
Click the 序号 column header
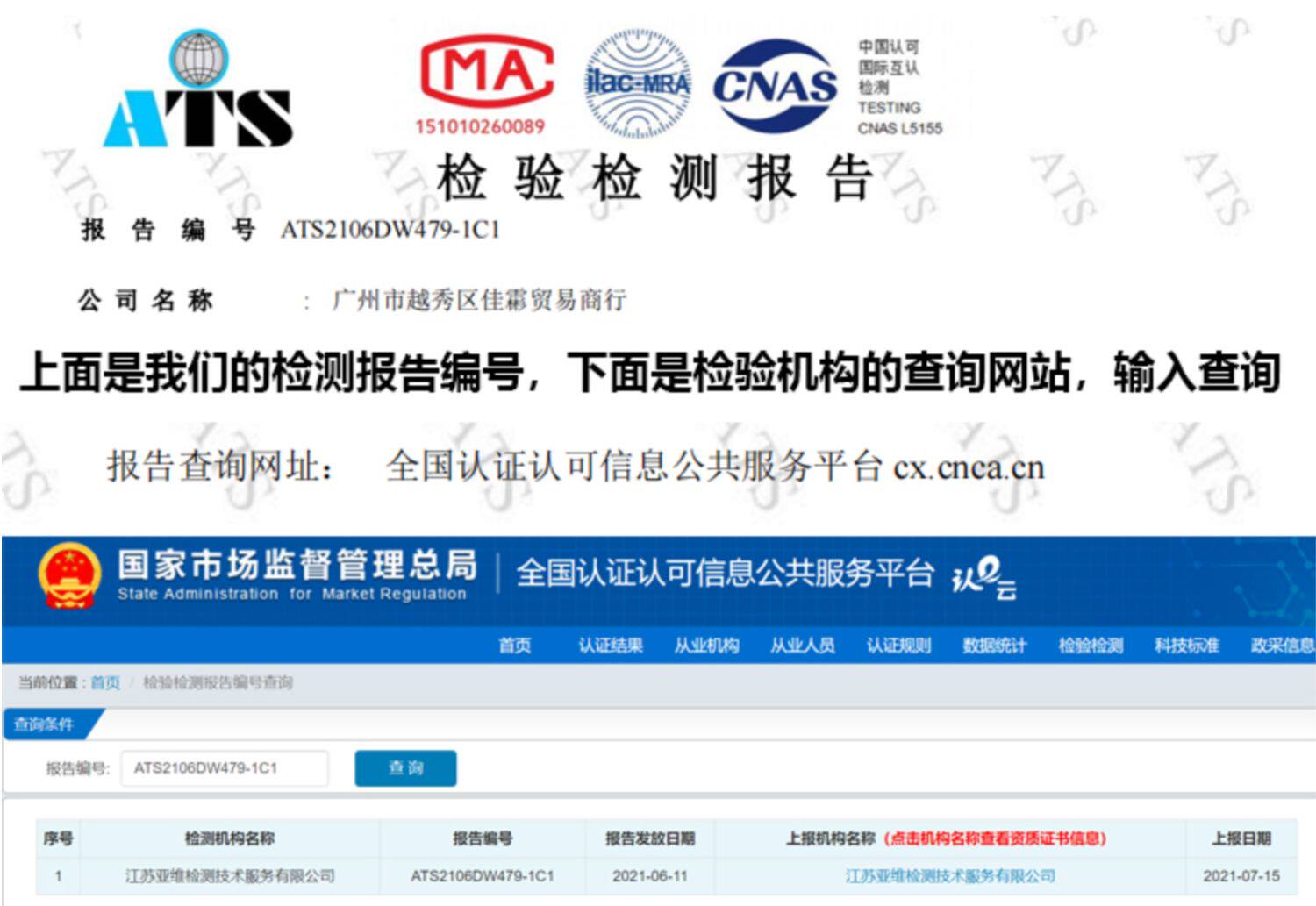coord(59,838)
